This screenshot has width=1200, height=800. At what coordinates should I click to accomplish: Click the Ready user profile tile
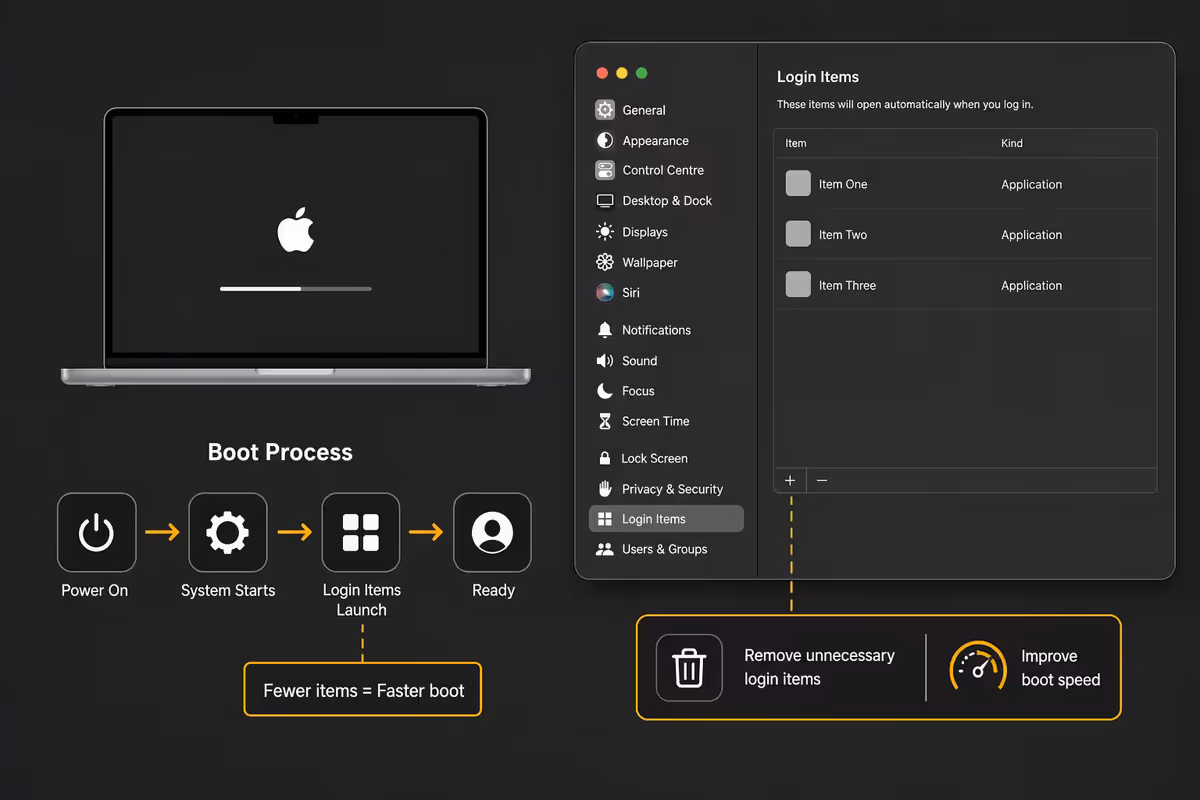492,532
